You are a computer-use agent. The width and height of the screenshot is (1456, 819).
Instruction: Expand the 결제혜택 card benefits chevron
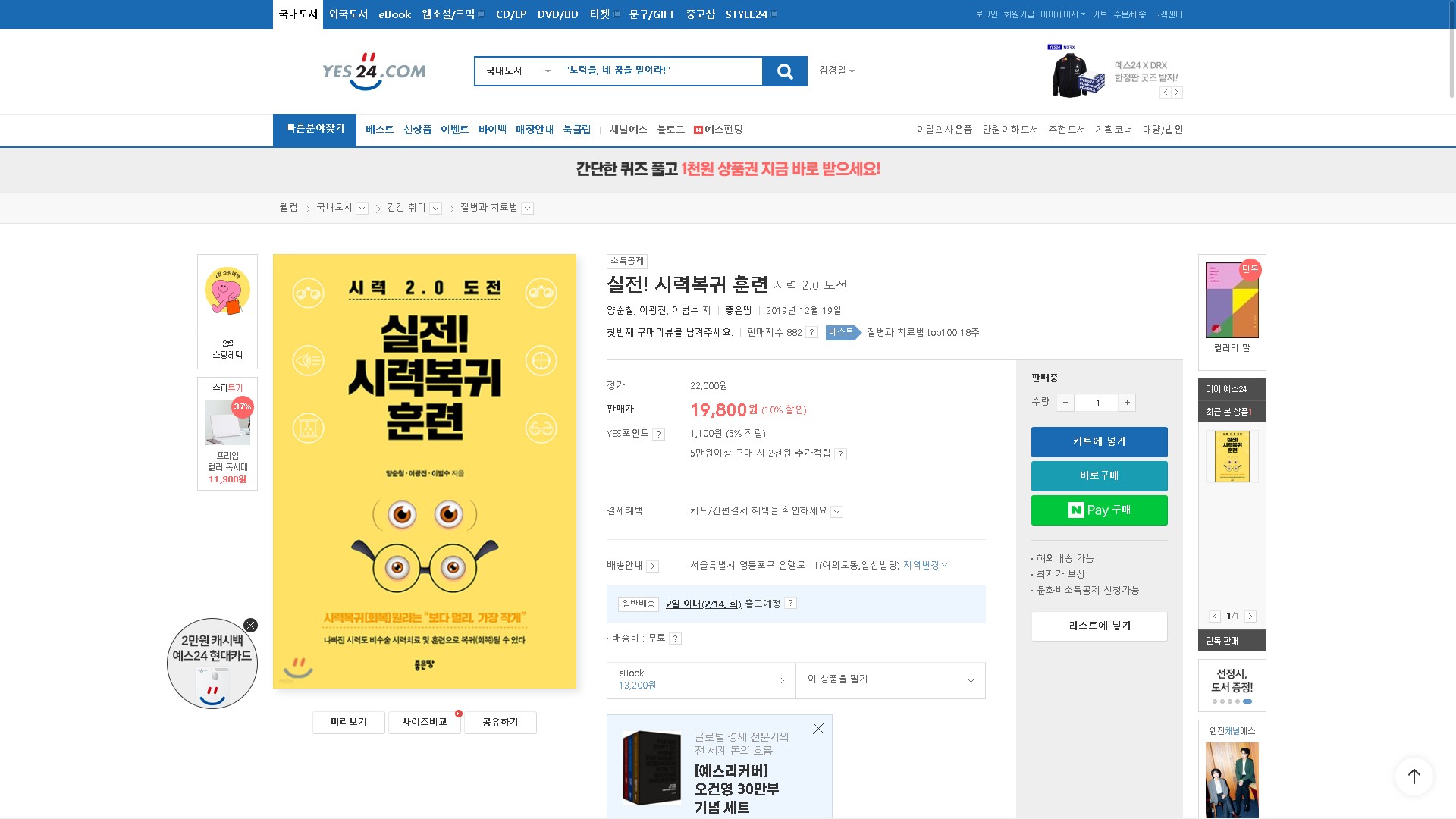(836, 512)
